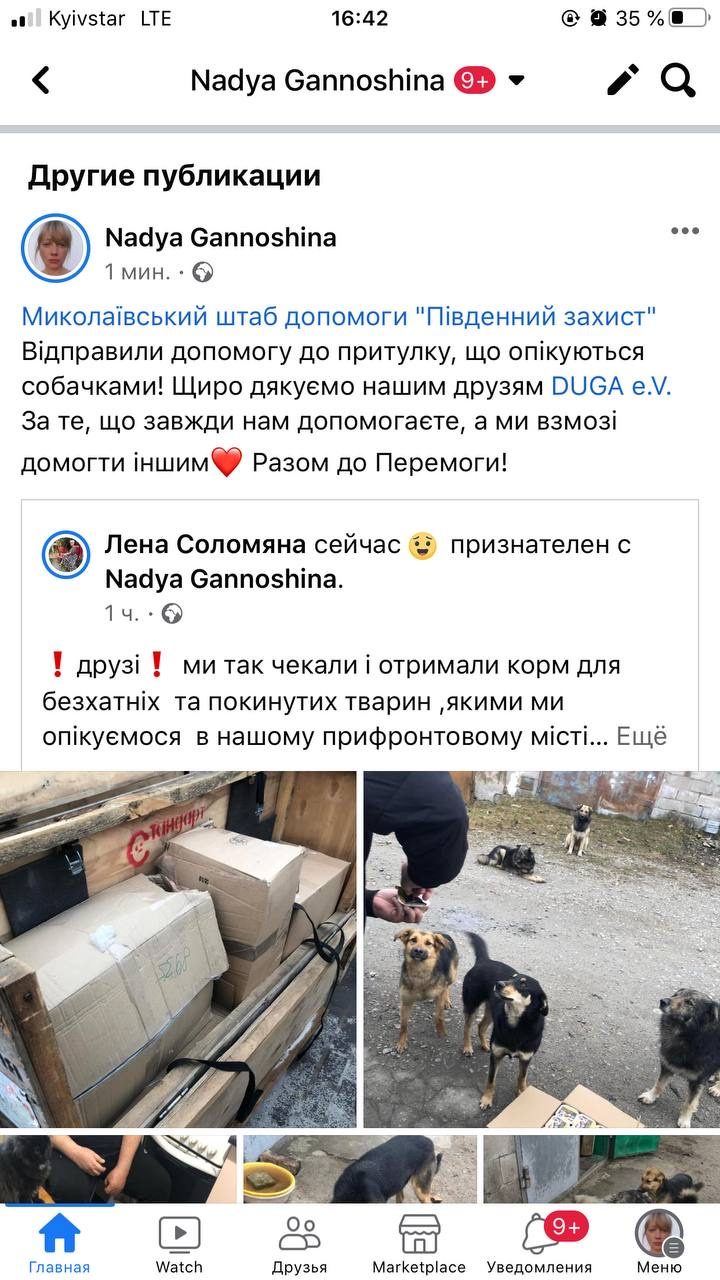Open the Watch tab
720x1280 pixels.
179,1243
